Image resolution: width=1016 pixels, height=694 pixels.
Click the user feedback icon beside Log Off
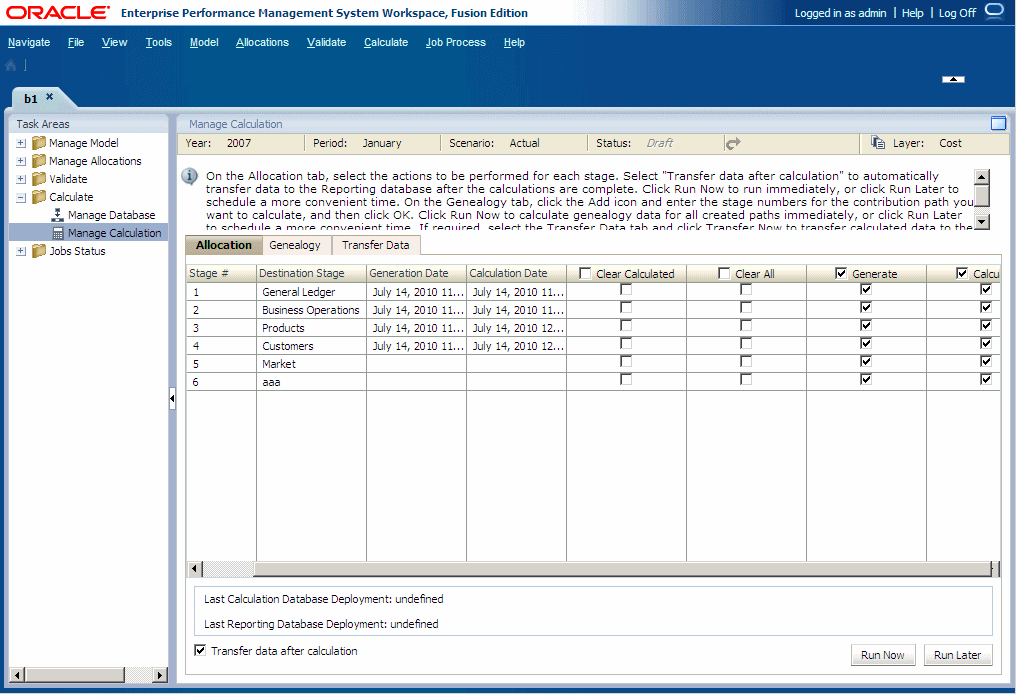coord(995,13)
